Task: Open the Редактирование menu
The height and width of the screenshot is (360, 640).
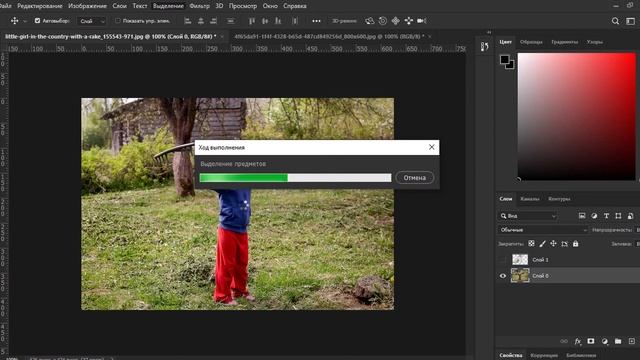Action: 40,6
